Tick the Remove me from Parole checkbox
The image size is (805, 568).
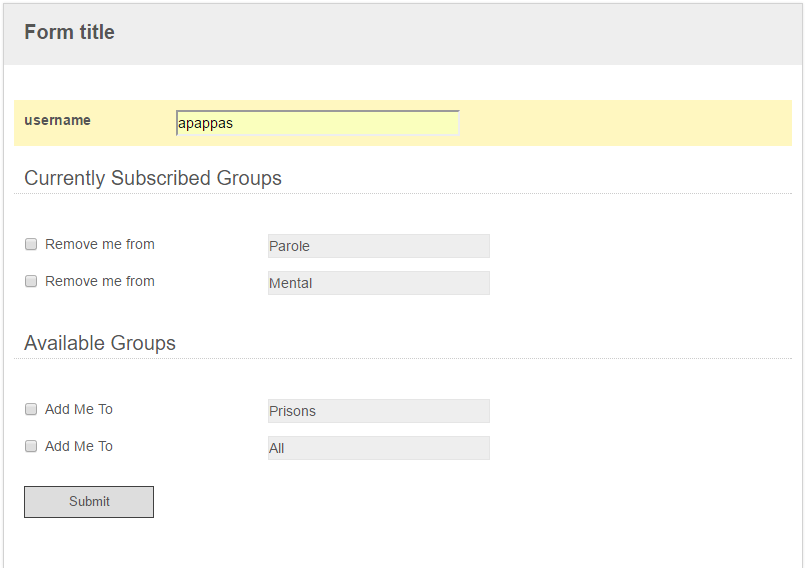coord(31,244)
